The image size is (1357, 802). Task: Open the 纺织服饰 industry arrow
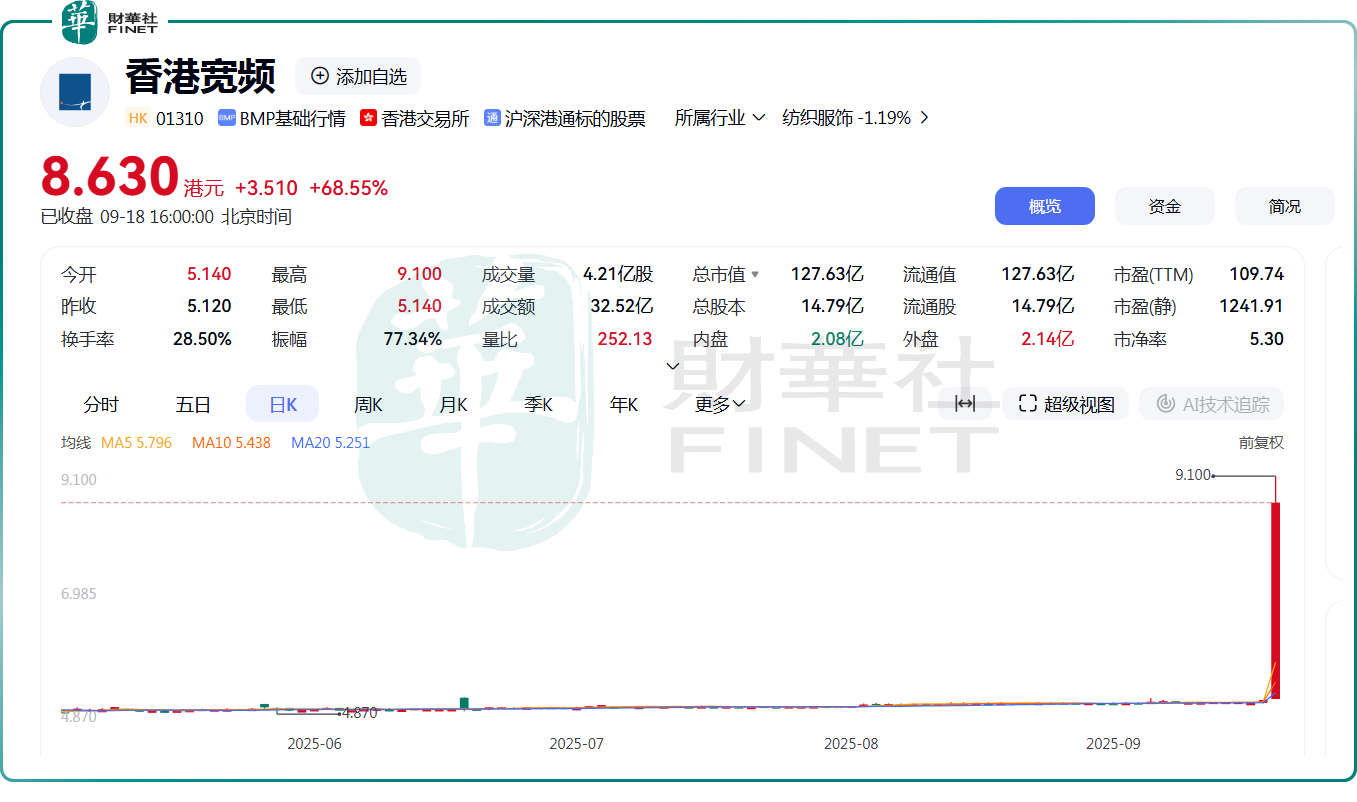(924, 118)
